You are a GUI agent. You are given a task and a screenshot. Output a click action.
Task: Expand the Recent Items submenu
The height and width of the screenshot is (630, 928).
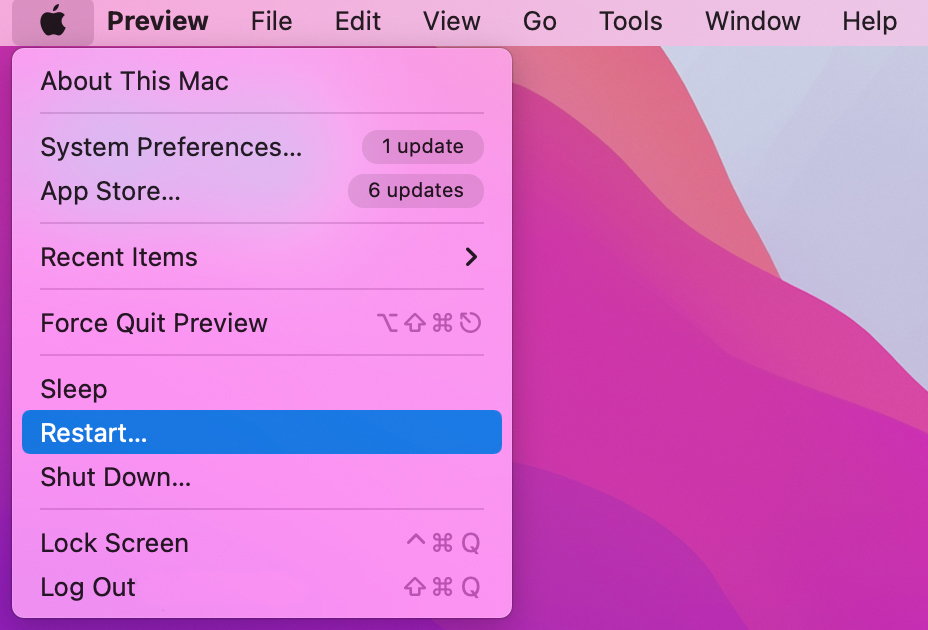point(119,257)
